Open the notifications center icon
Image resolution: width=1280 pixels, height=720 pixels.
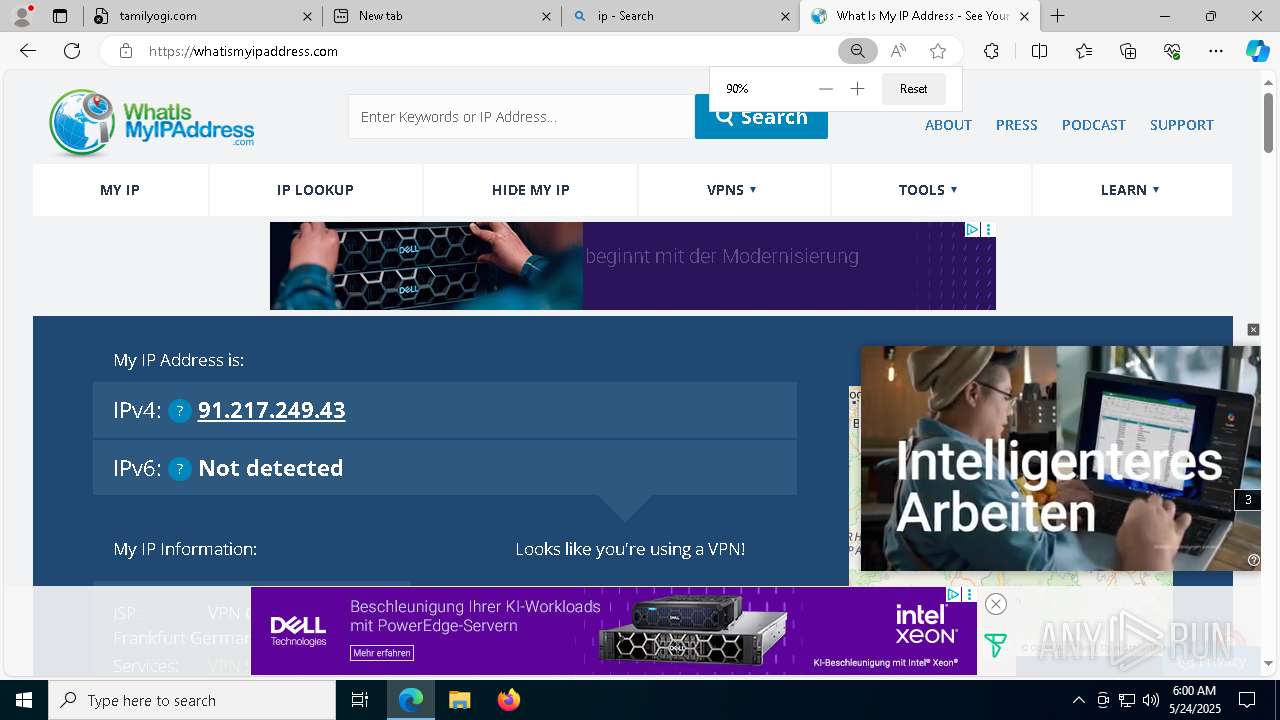click(1247, 700)
